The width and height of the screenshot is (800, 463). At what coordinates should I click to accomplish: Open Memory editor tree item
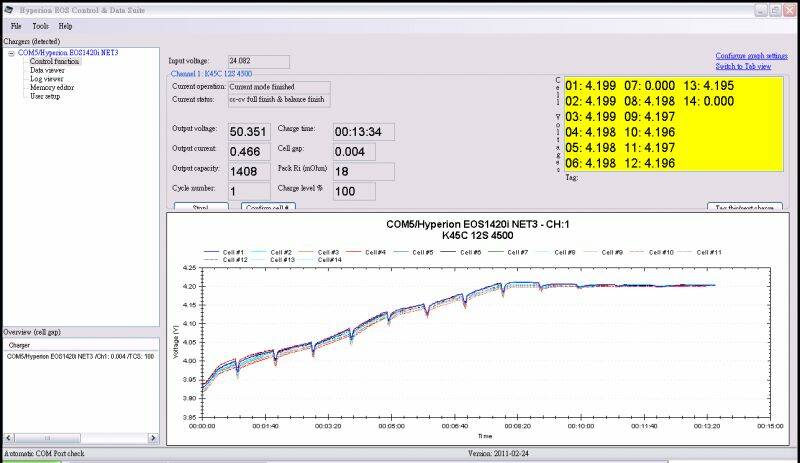pos(52,87)
